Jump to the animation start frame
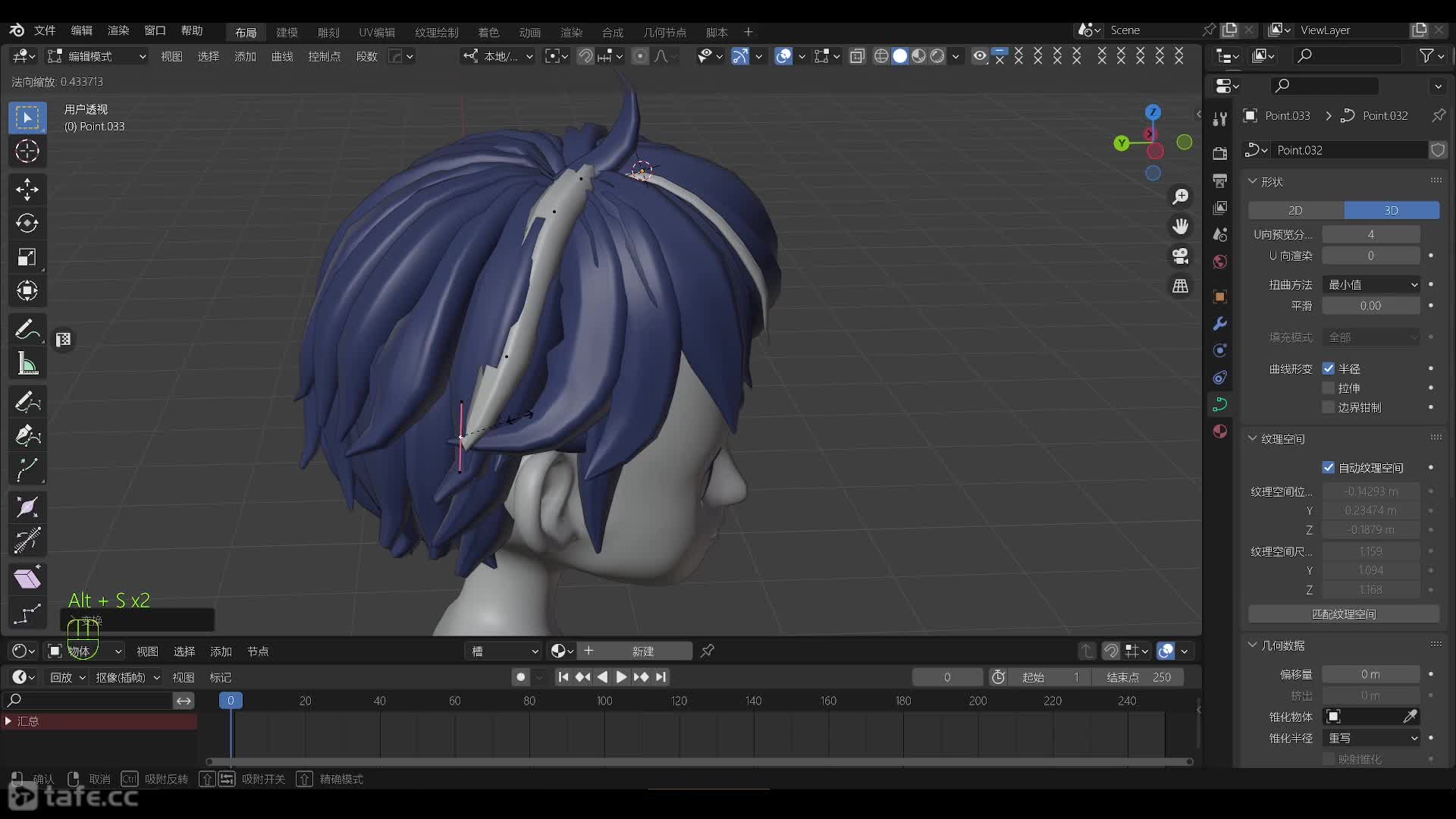Viewport: 1456px width, 819px height. click(x=563, y=677)
